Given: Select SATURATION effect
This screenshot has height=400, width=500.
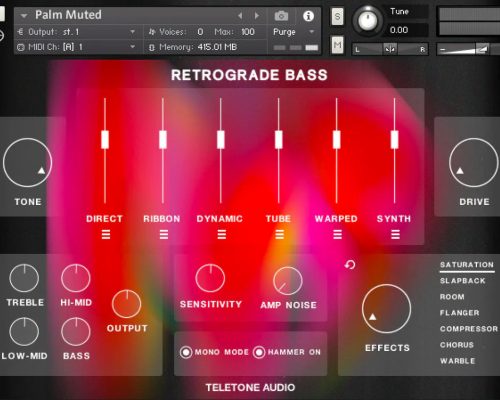Looking at the screenshot, I should (467, 265).
